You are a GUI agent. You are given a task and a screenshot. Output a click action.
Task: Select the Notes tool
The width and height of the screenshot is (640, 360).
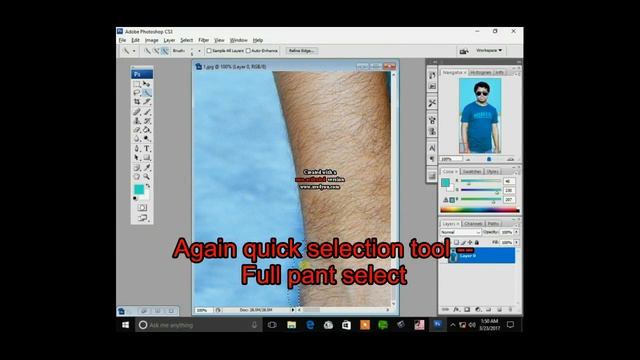[137, 167]
